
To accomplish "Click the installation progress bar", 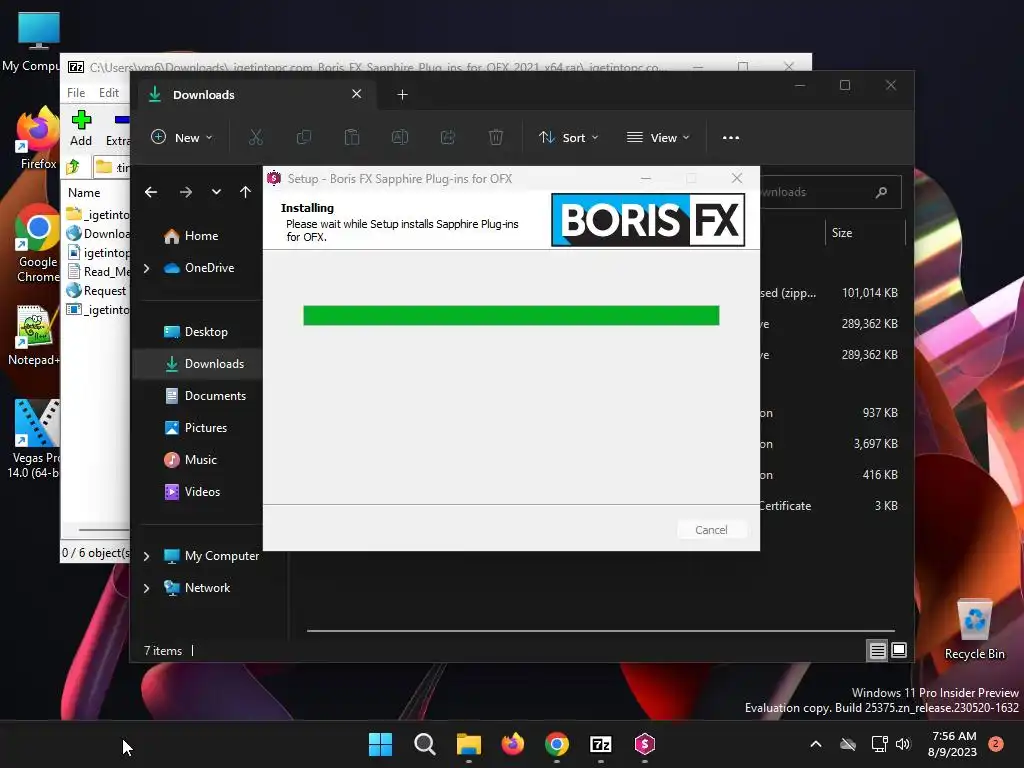I will 511,315.
